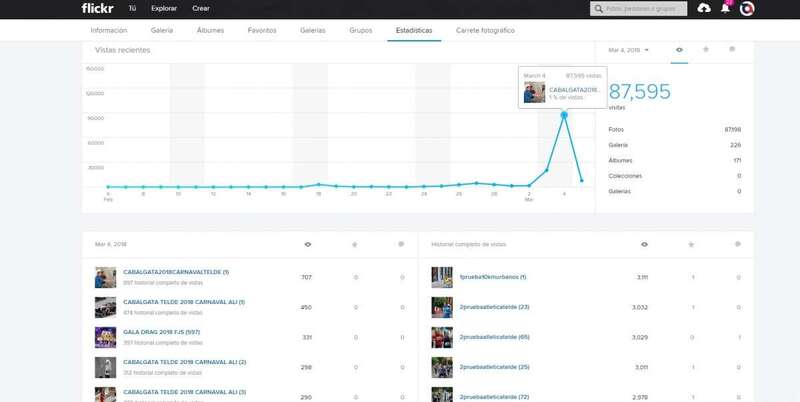This screenshot has width=800, height=402.
Task: Select the favorites star icon beside the date
Action: click(705, 49)
